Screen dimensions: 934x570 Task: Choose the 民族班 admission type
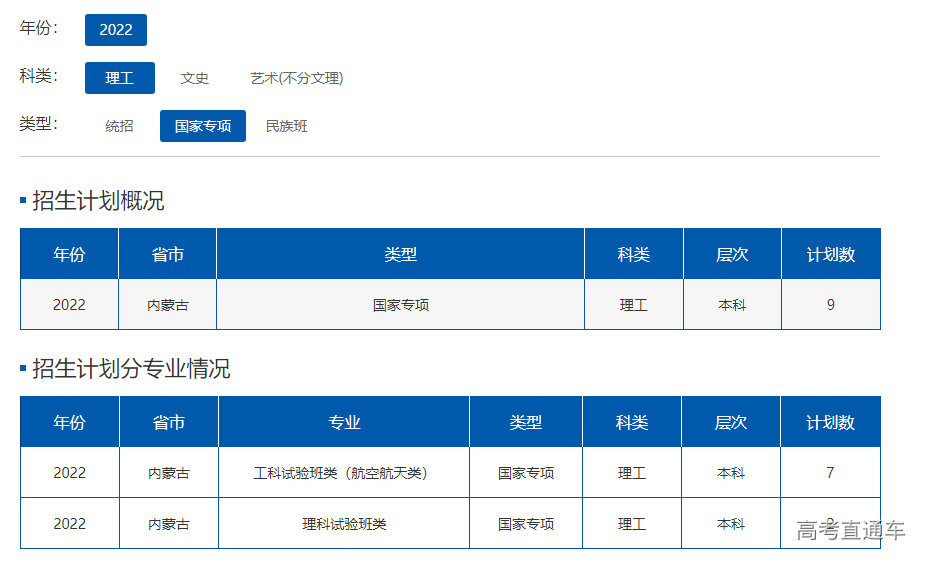(287, 126)
